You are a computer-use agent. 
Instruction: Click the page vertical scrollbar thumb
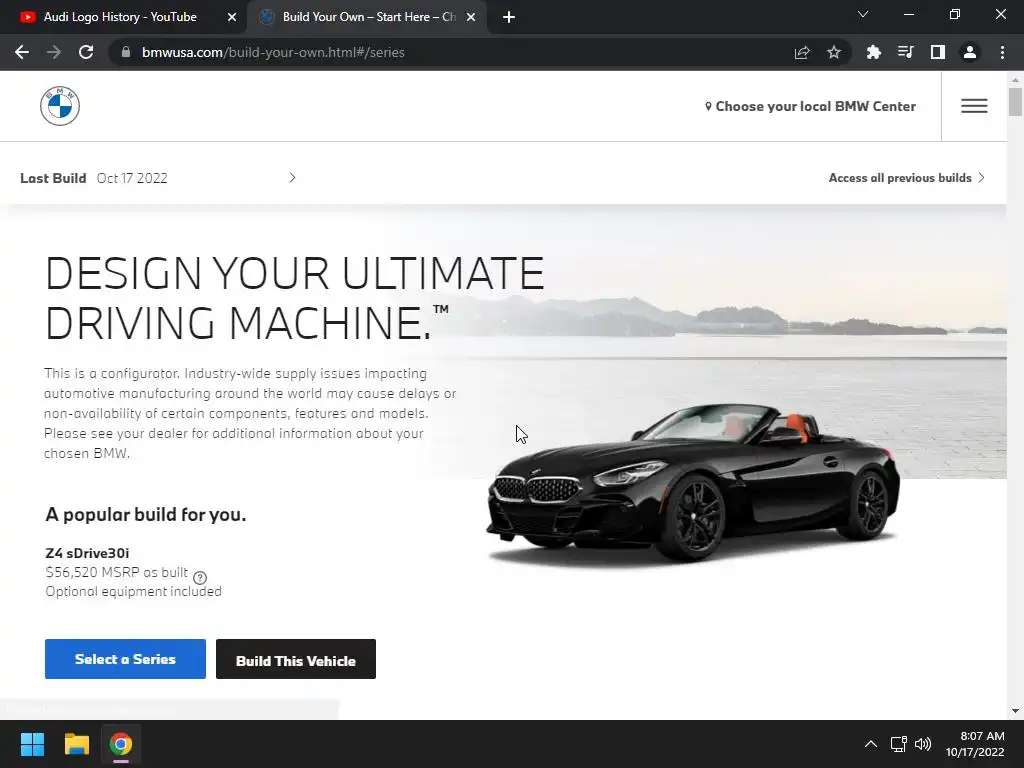(1015, 102)
